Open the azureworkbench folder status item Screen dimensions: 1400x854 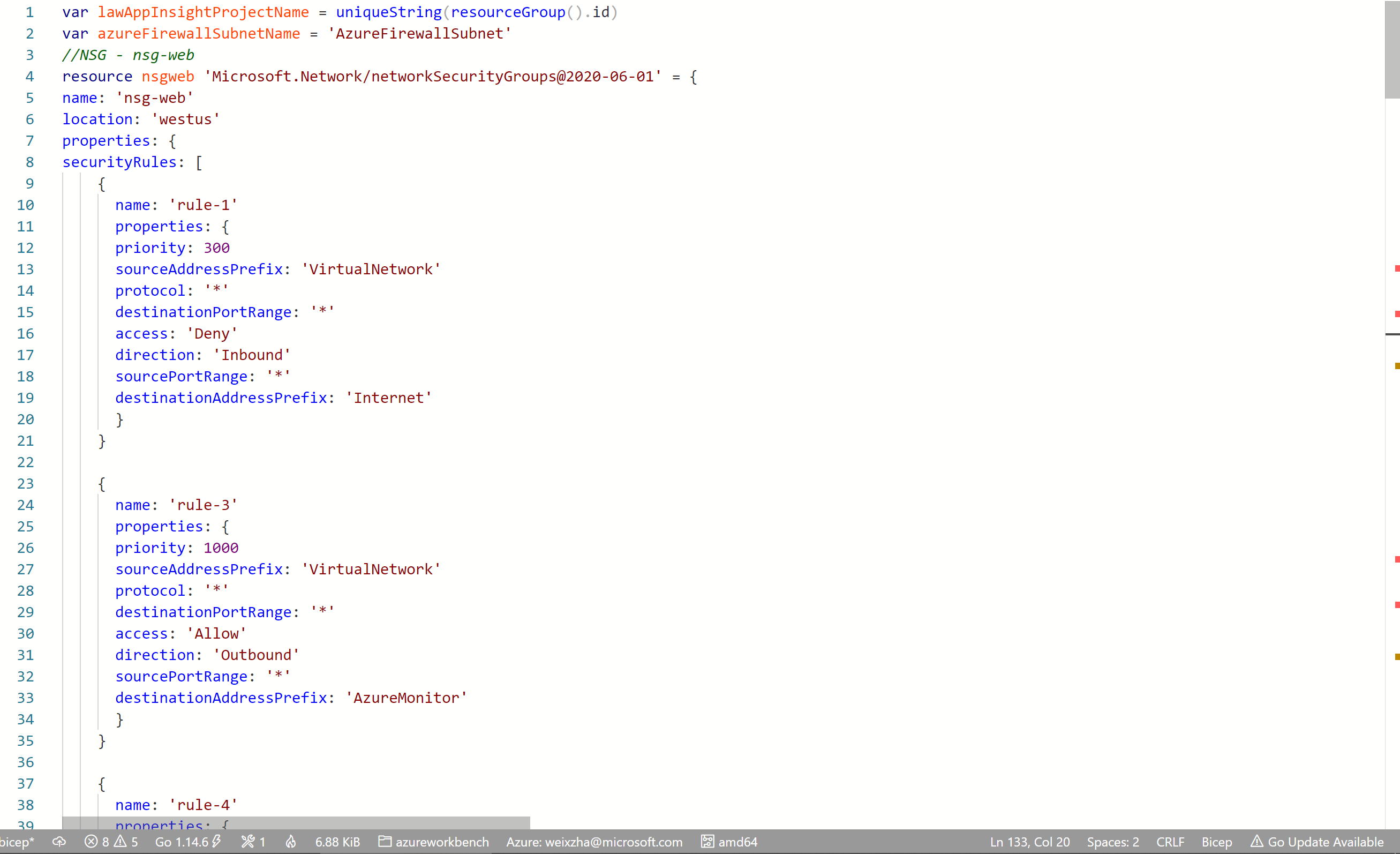[x=434, y=842]
